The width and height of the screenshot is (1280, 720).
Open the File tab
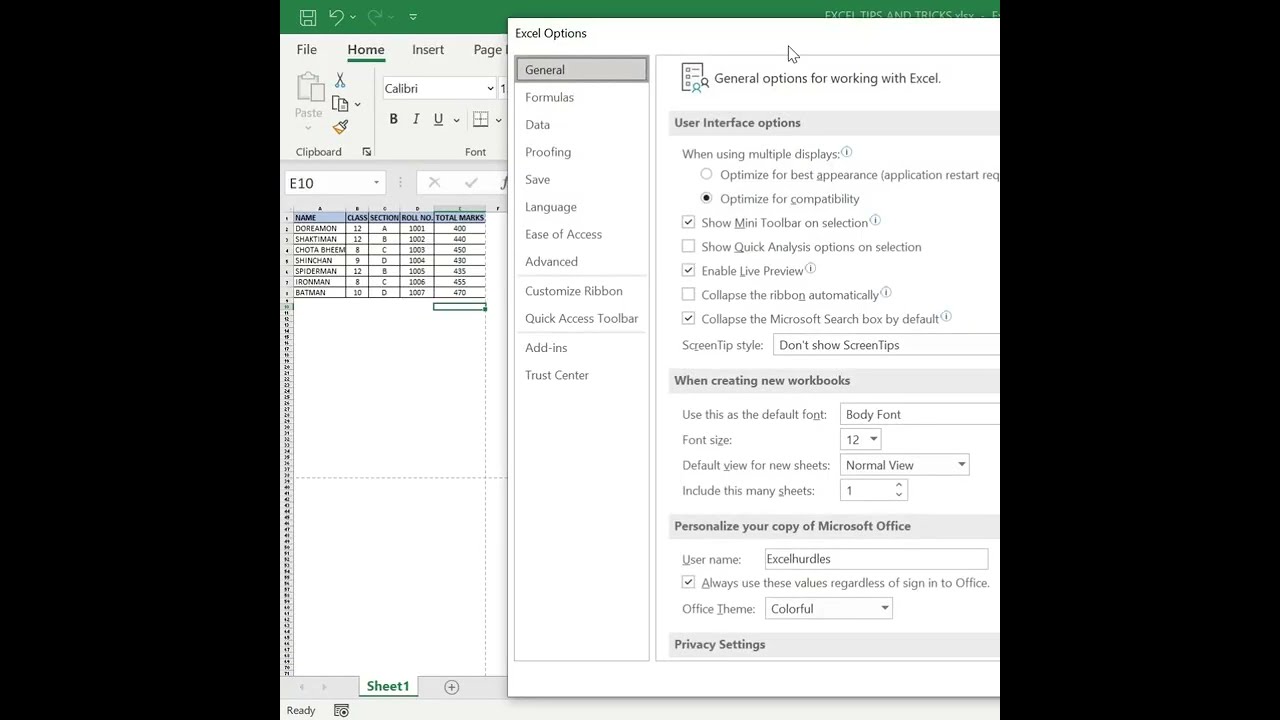click(307, 50)
